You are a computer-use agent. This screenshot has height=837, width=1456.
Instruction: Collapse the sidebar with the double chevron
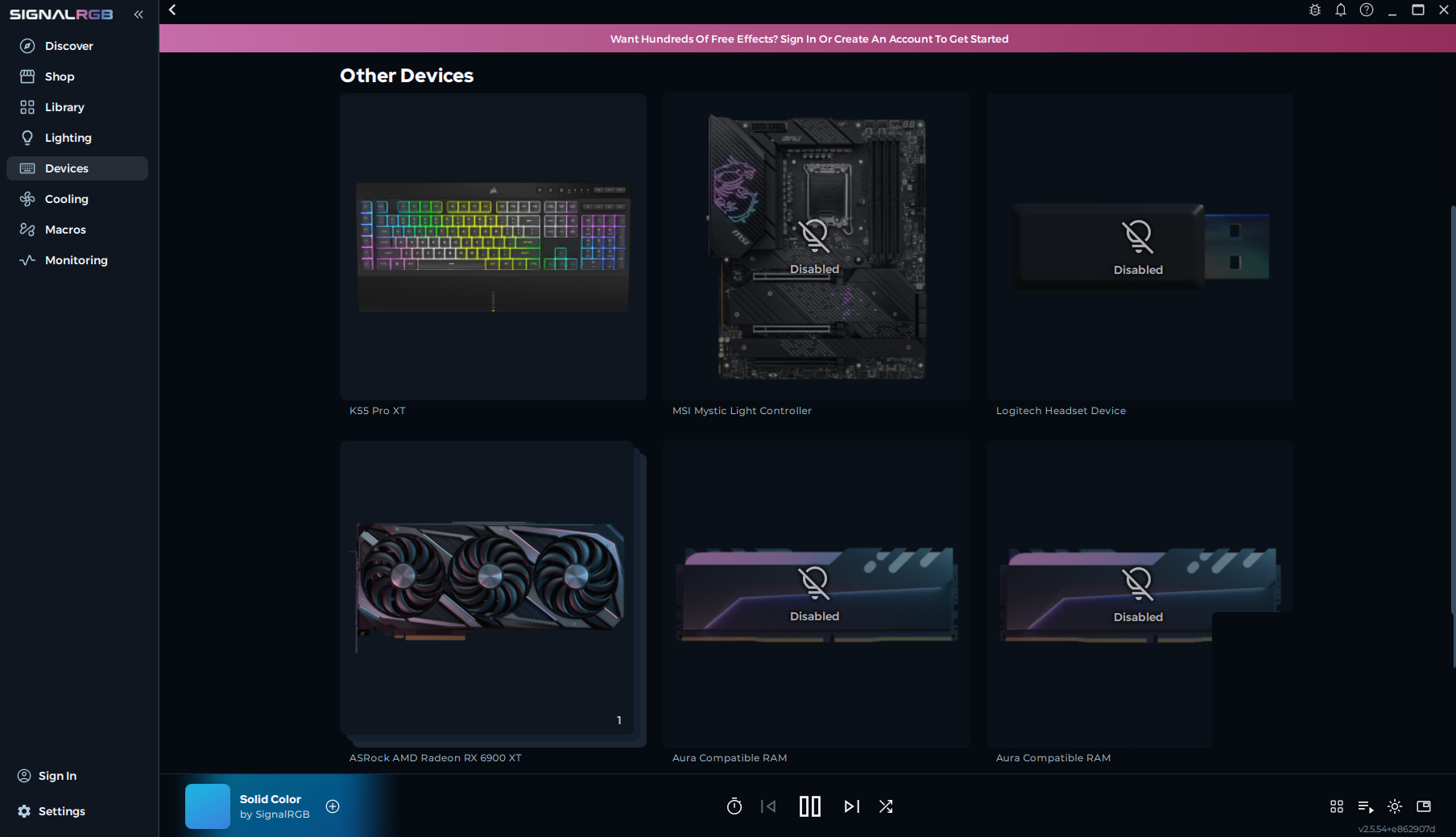click(x=139, y=15)
